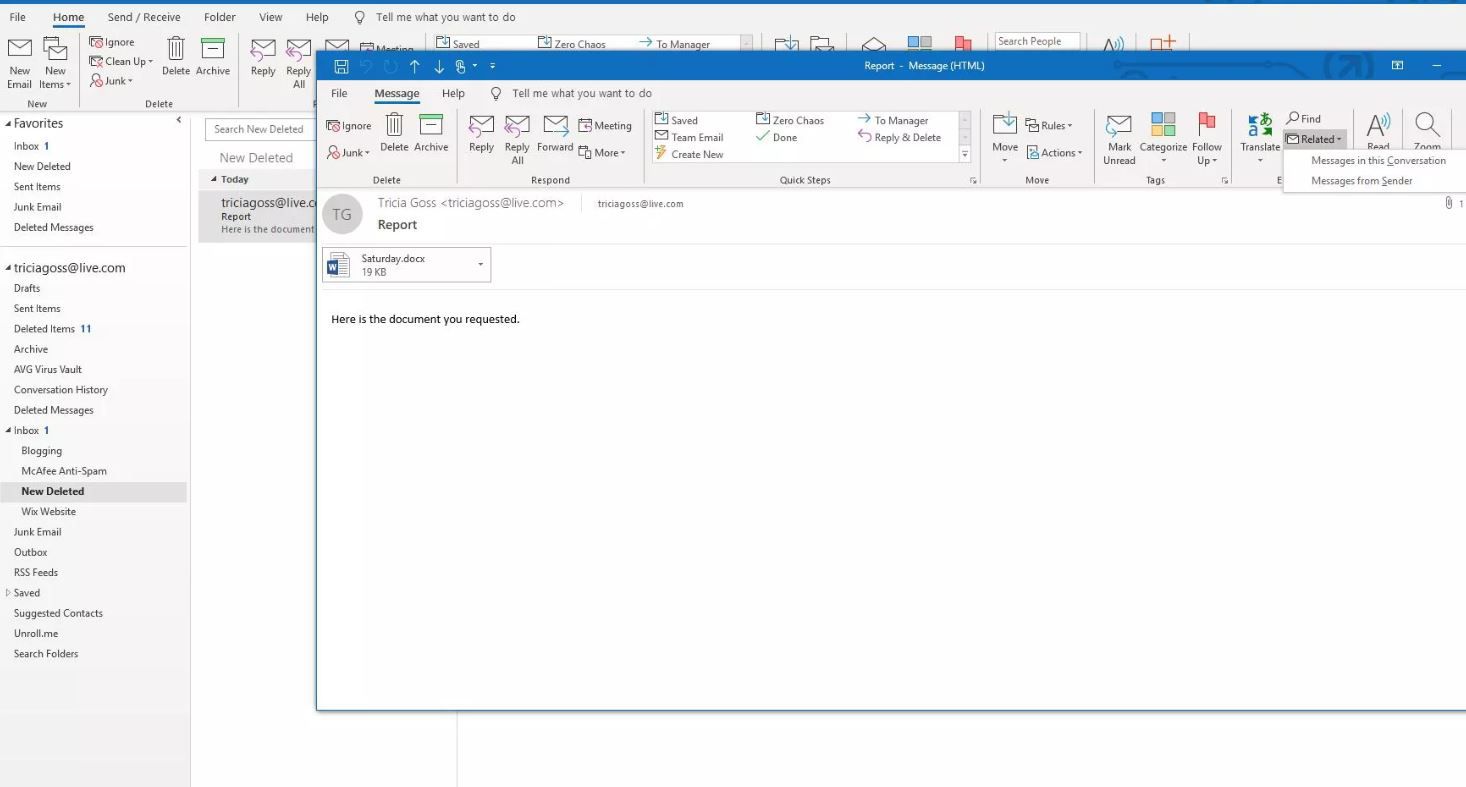The image size is (1466, 787).
Task: Reply to the open Report message
Action: (481, 133)
